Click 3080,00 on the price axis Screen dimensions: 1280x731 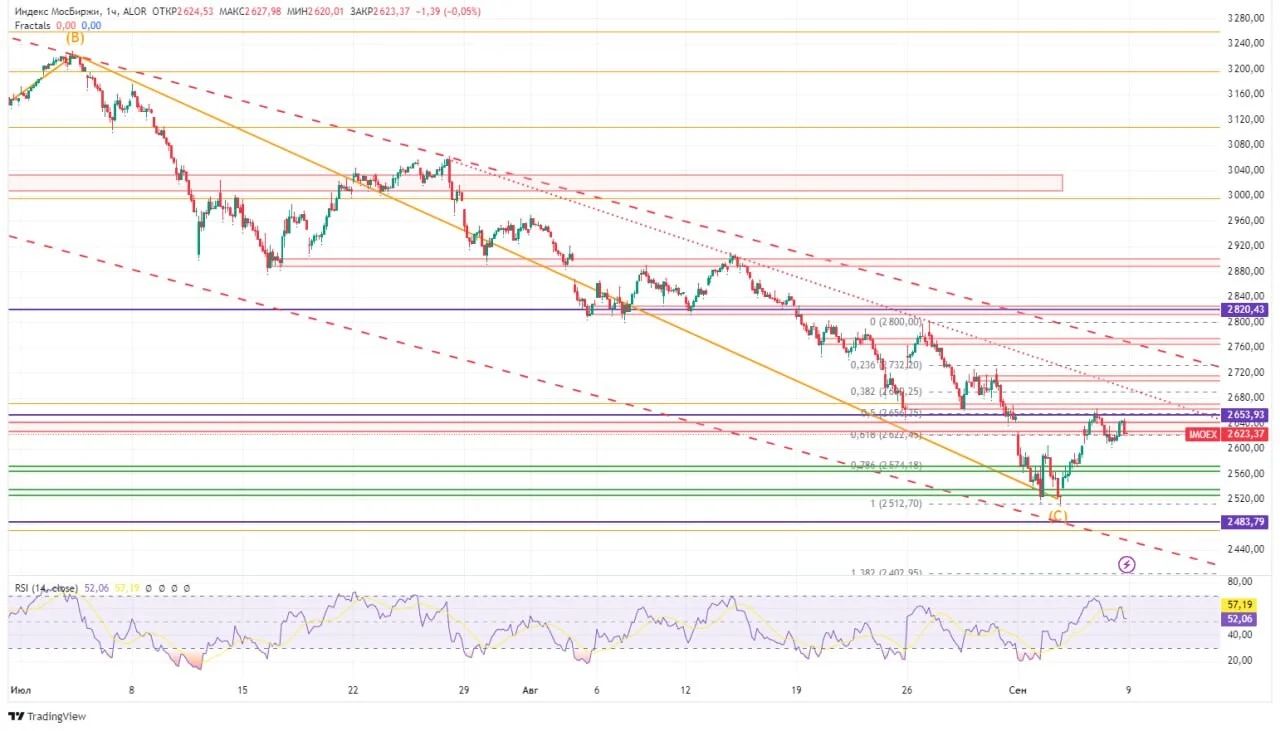point(1247,145)
